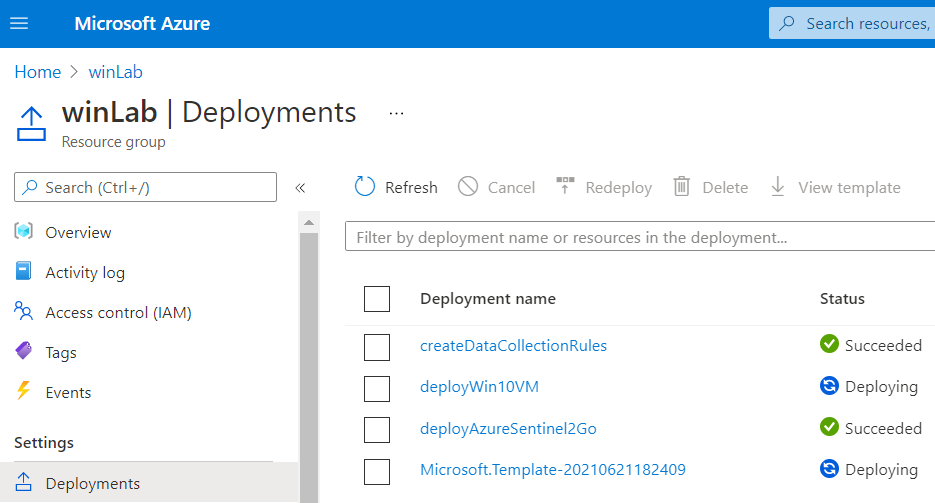This screenshot has width=935, height=503.
Task: Click the Delete trash can icon
Action: click(x=682, y=187)
